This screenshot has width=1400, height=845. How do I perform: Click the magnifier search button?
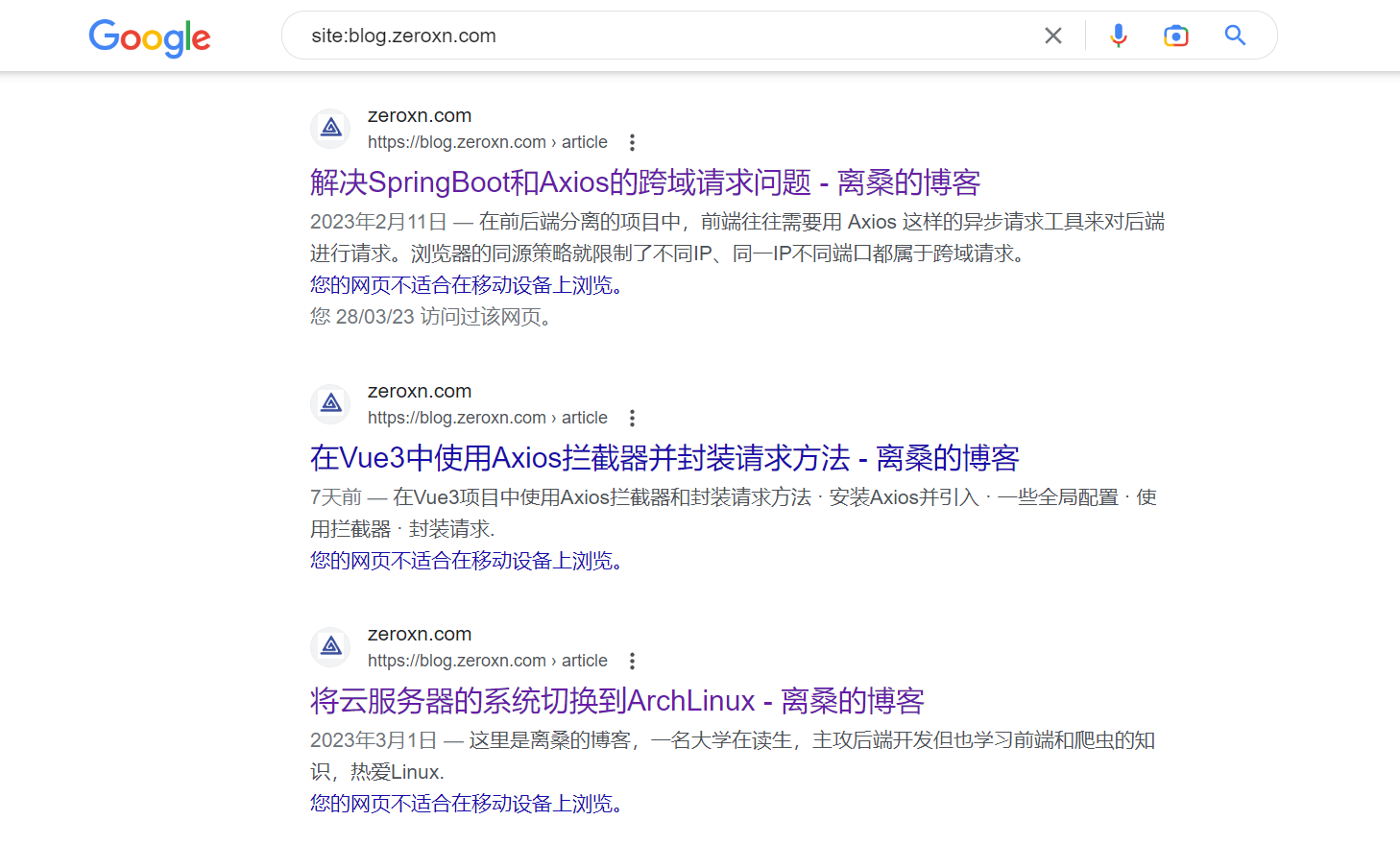pyautogui.click(x=1235, y=36)
